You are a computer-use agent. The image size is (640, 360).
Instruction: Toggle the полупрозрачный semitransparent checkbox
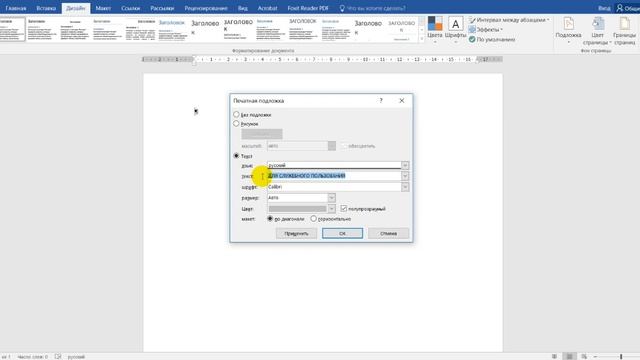pos(344,209)
